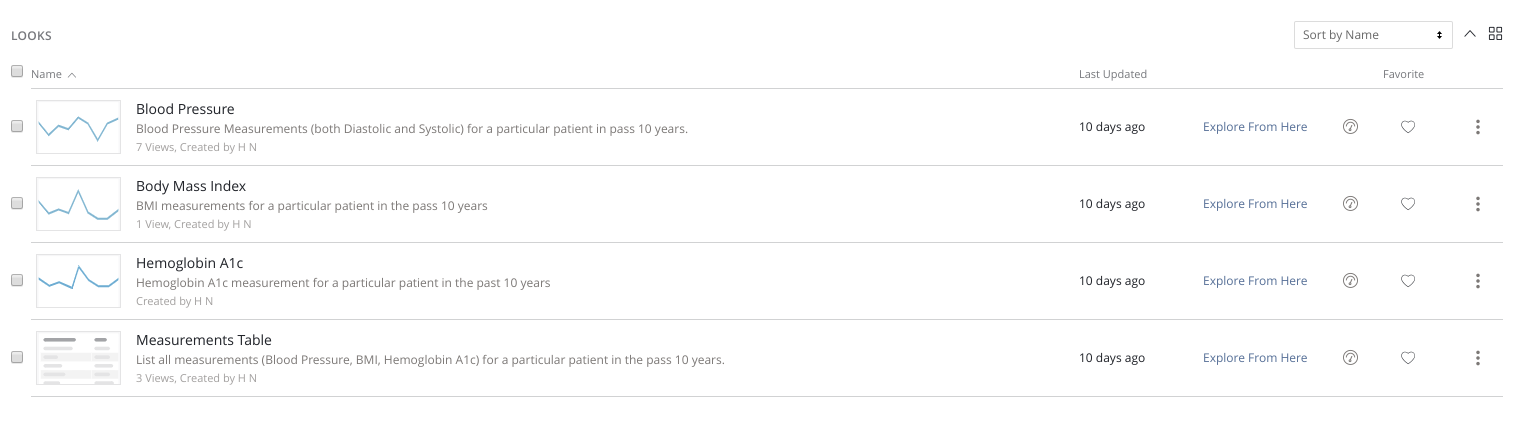
Task: Click Explore From Here for Measurements Table
Action: pos(1255,358)
